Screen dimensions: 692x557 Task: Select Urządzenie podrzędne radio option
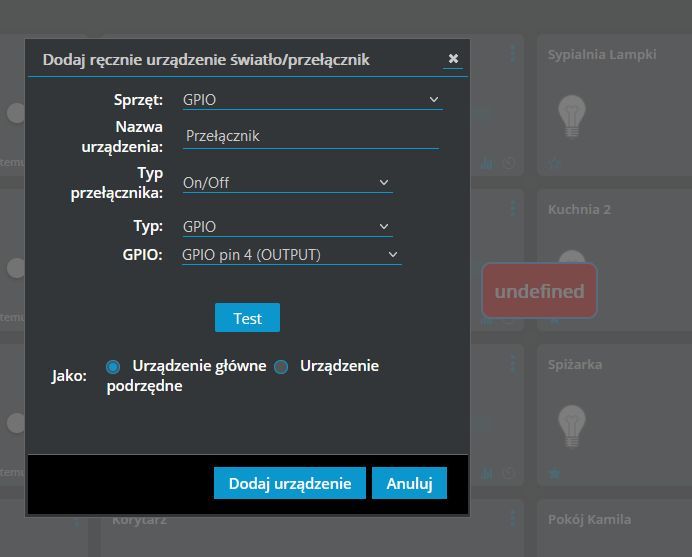click(x=281, y=367)
